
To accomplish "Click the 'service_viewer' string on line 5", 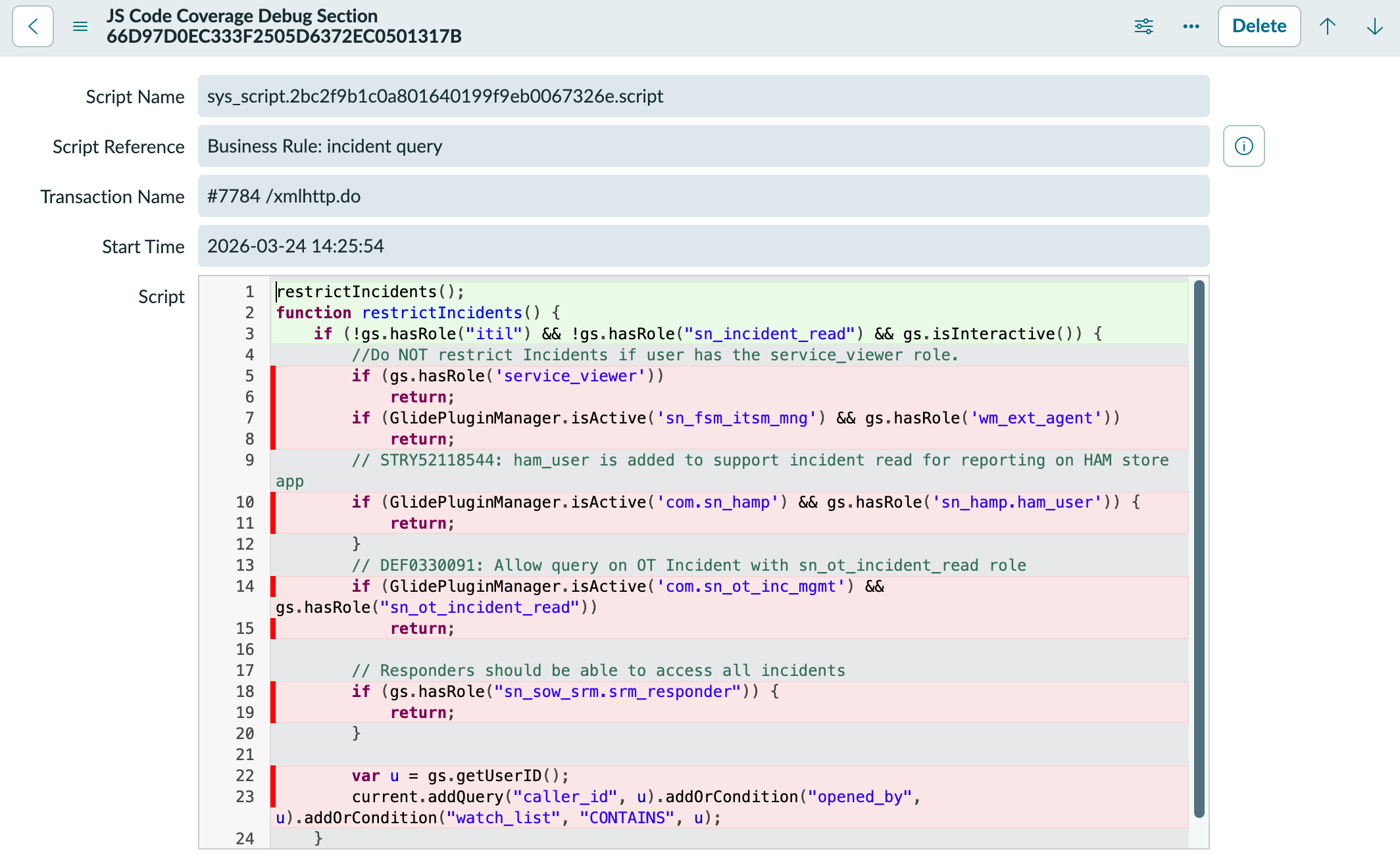I will pos(570,376).
